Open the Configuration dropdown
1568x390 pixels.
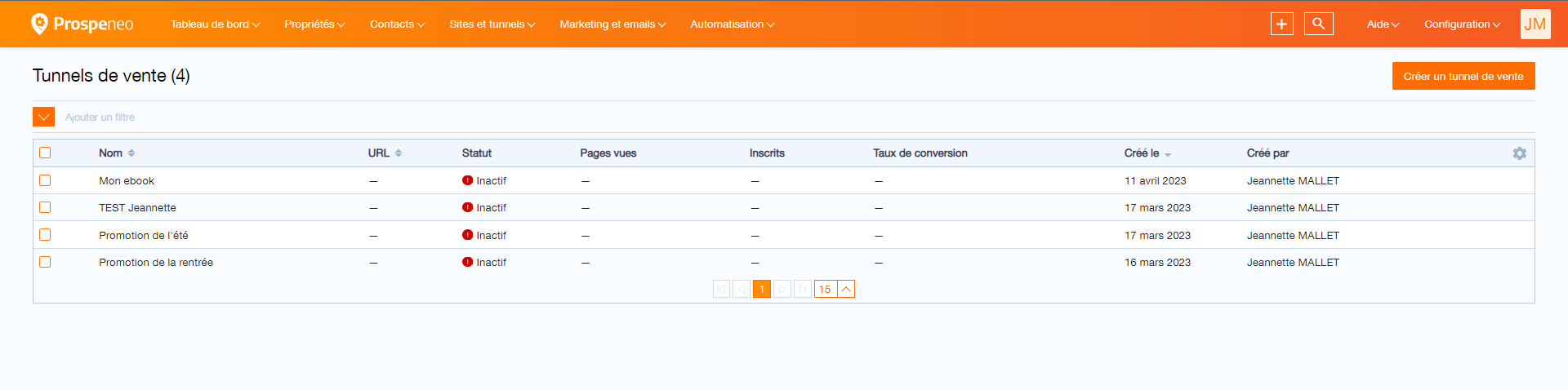coord(1462,24)
